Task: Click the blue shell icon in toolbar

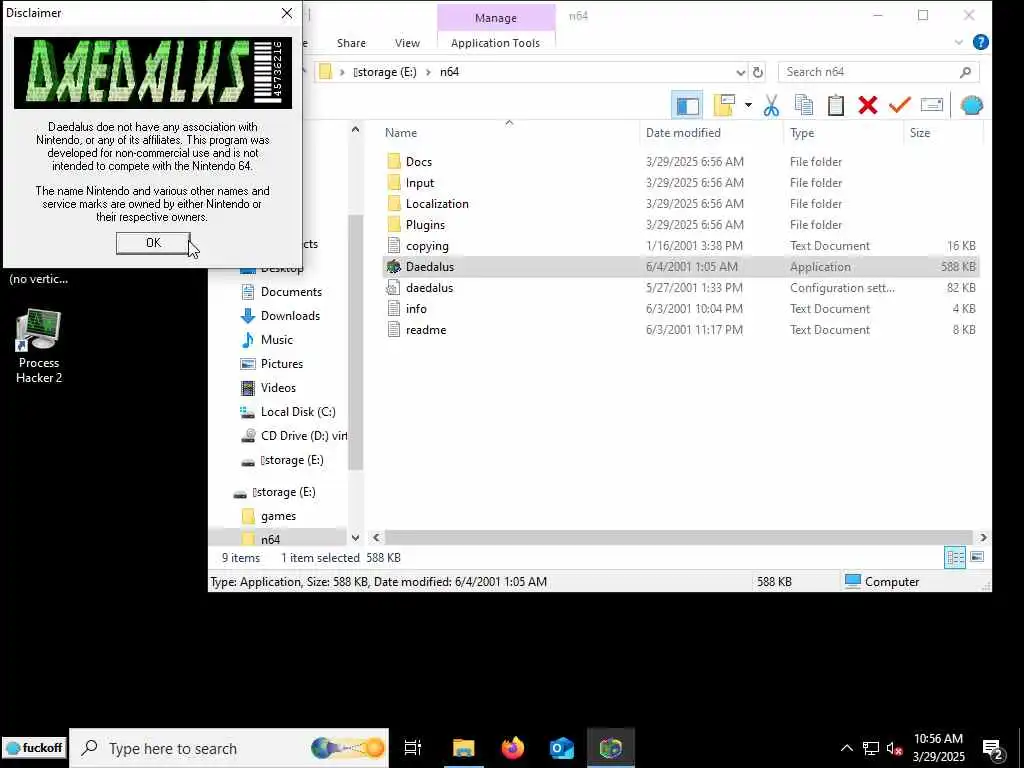Action: coord(972,105)
